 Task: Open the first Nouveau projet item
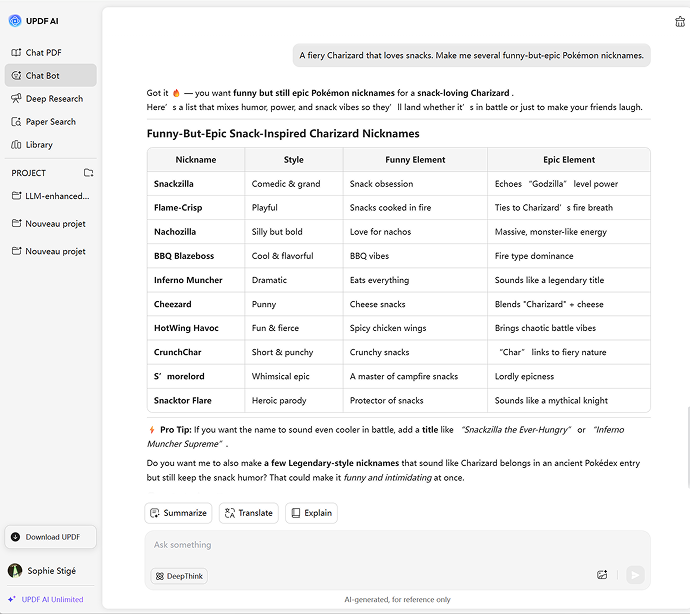pos(55,224)
